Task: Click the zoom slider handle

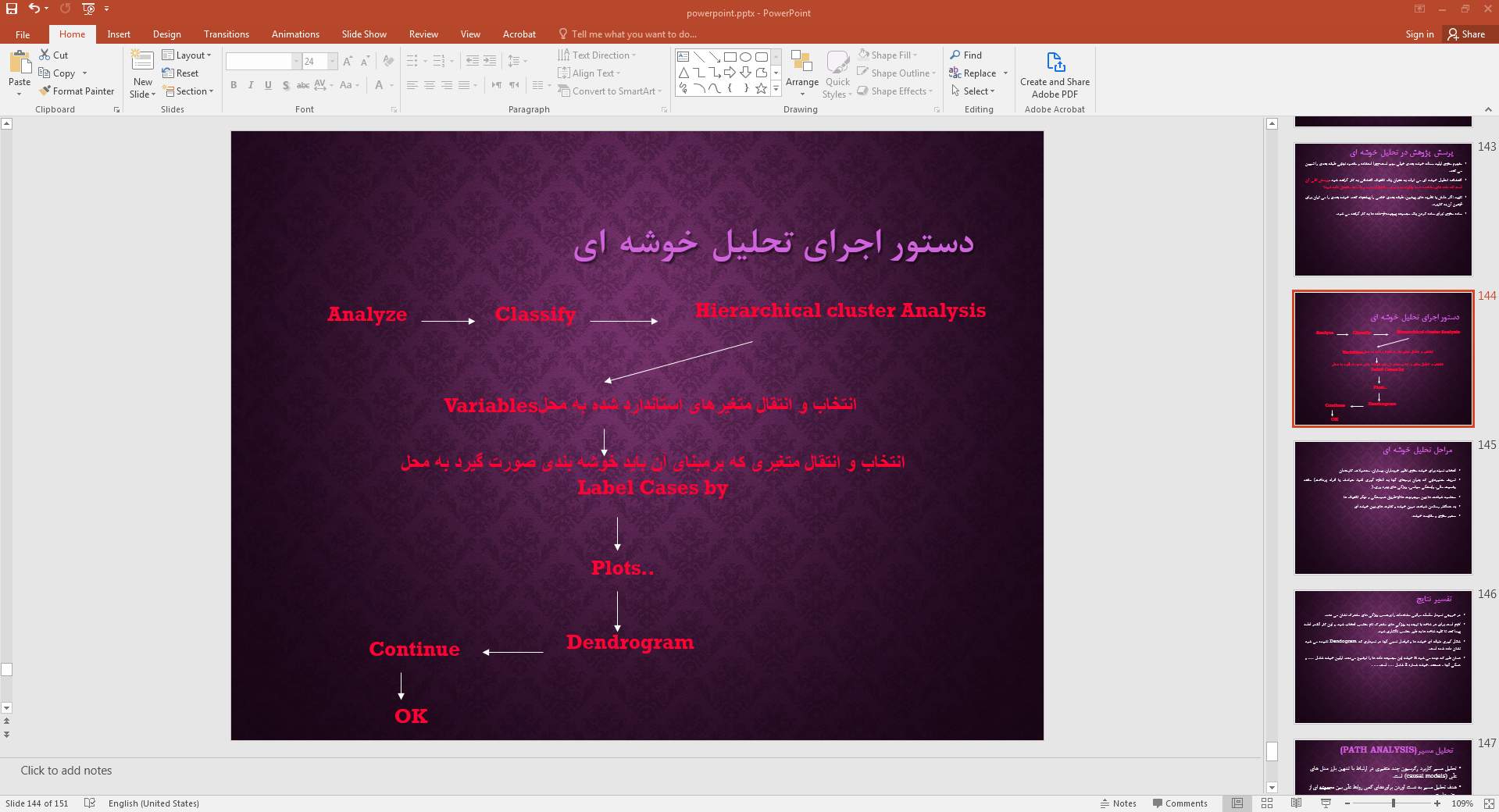Action: (1393, 803)
